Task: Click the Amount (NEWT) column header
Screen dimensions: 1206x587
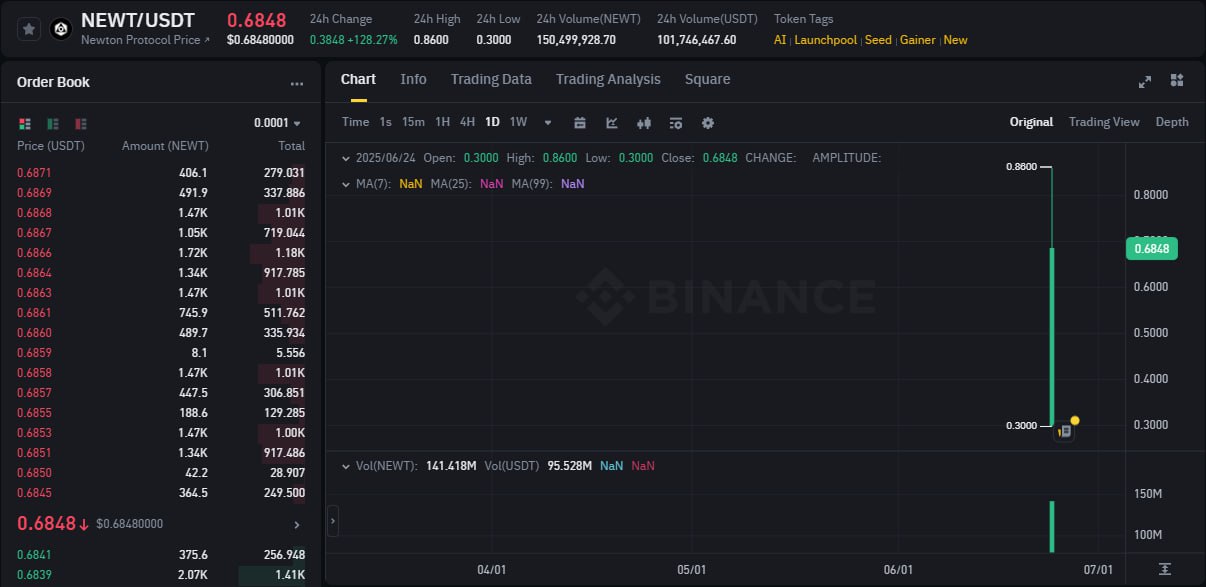Action: click(165, 146)
